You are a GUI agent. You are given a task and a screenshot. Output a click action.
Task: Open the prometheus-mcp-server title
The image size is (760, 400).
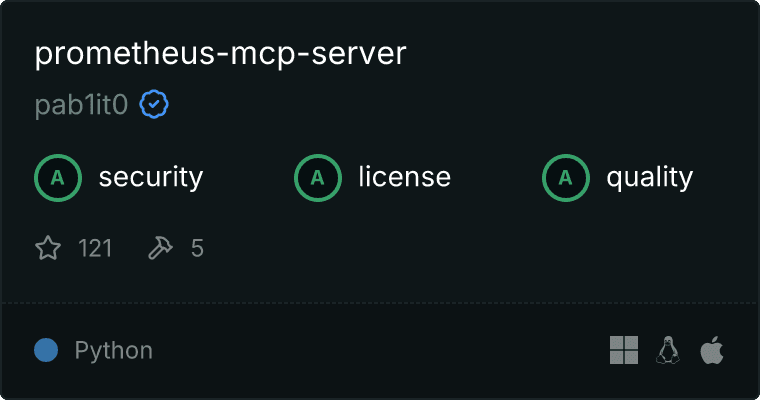(x=221, y=54)
